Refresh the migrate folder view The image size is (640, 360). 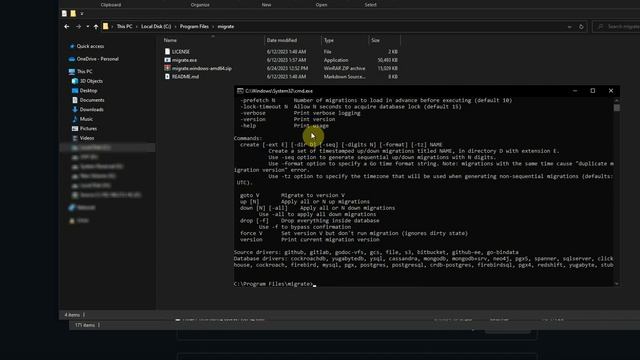(581, 27)
